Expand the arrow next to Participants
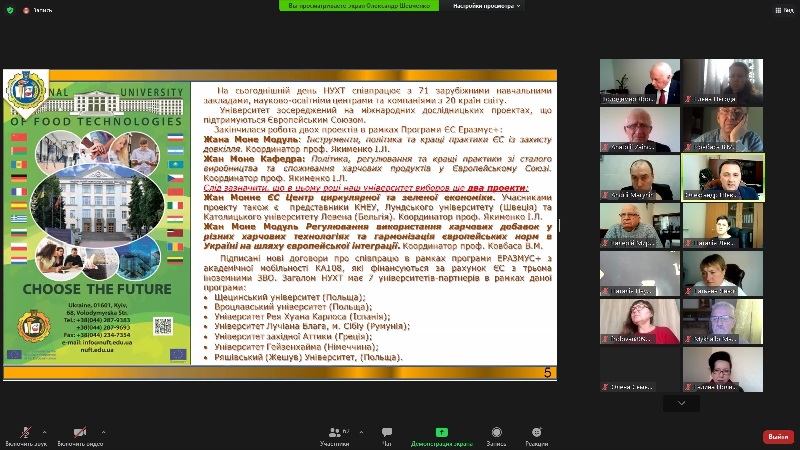This screenshot has width=800, height=450. (x=361, y=432)
